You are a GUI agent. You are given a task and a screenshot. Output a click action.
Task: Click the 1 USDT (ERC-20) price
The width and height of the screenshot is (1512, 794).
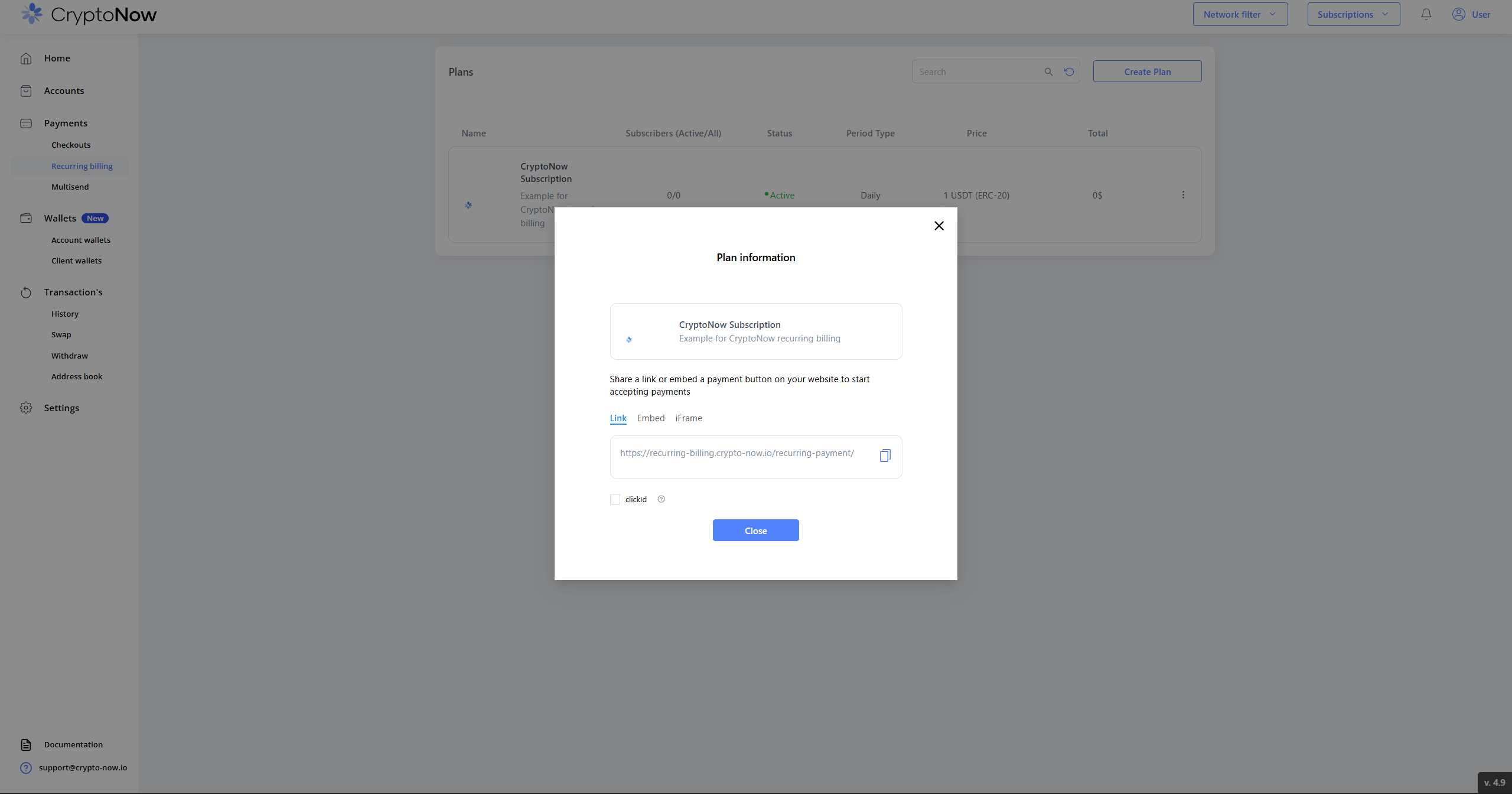(x=976, y=195)
